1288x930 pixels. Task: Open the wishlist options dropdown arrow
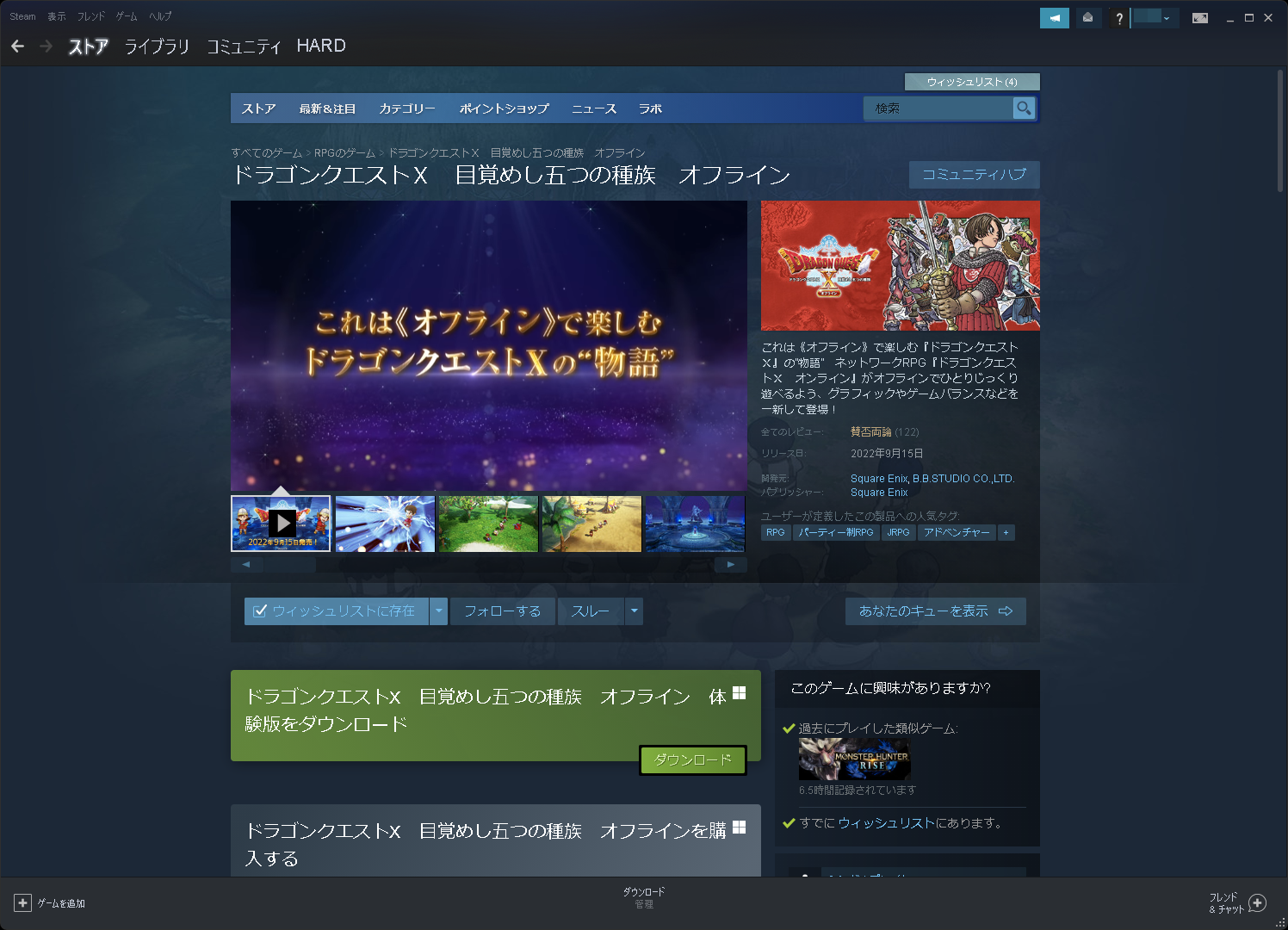pyautogui.click(x=439, y=611)
